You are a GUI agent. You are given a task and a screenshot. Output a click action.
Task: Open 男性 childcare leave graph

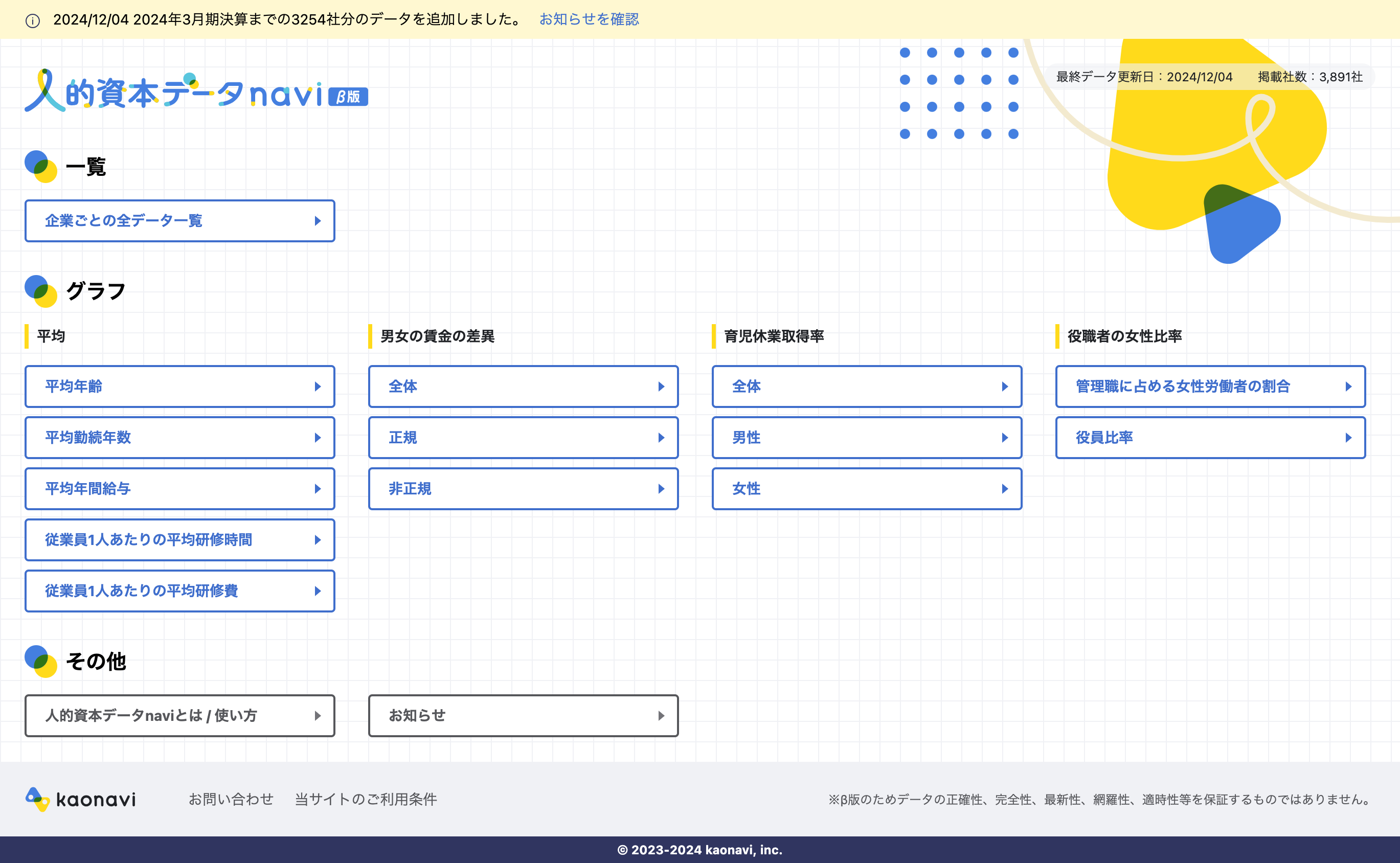tap(867, 438)
